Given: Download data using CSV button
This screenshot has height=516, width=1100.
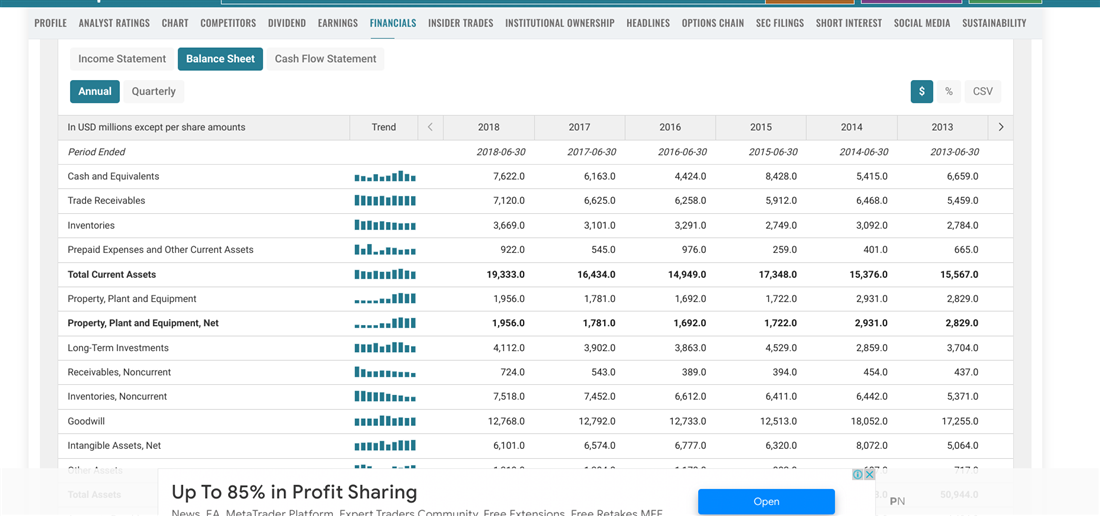Looking at the screenshot, I should [x=982, y=91].
